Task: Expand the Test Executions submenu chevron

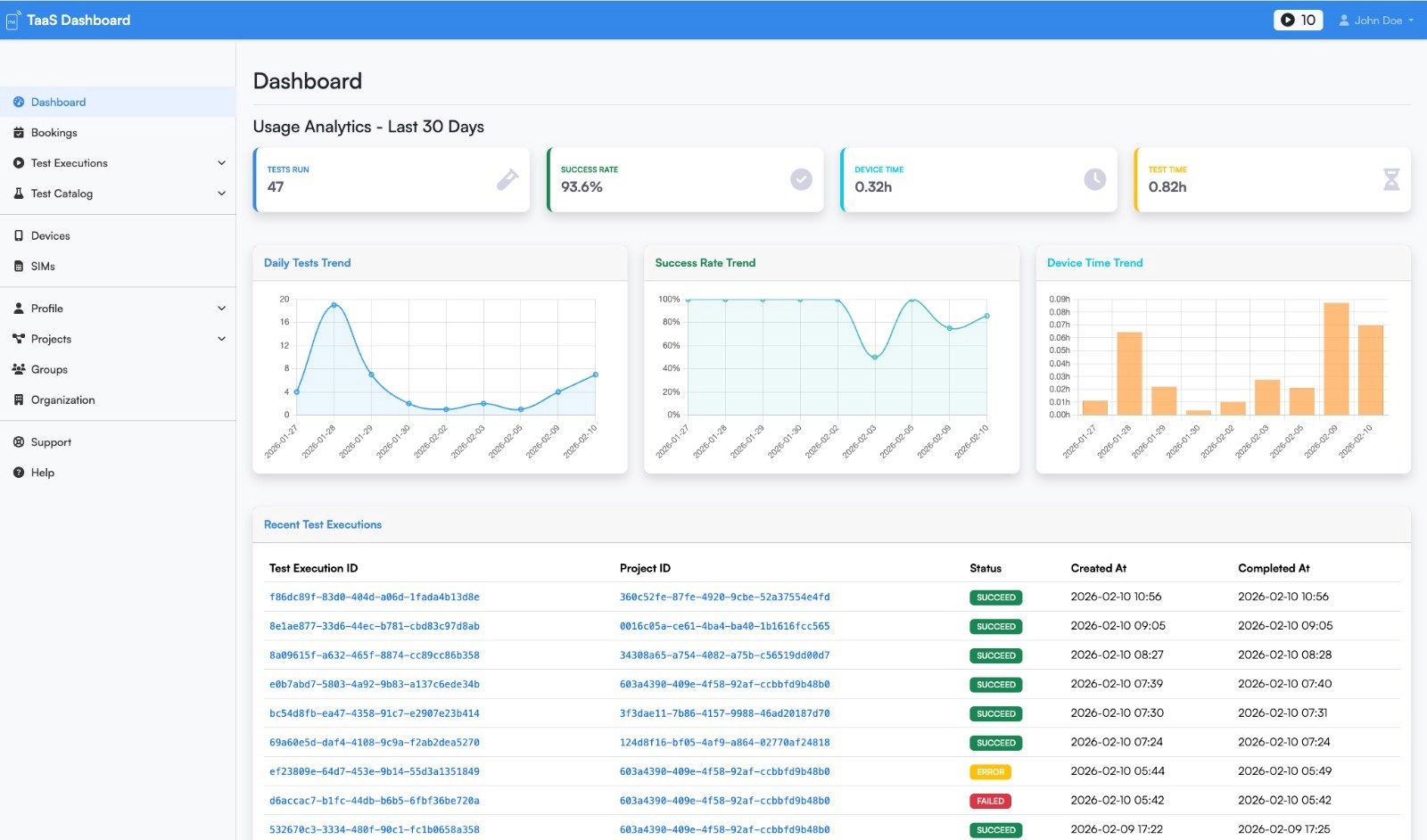Action: (221, 163)
